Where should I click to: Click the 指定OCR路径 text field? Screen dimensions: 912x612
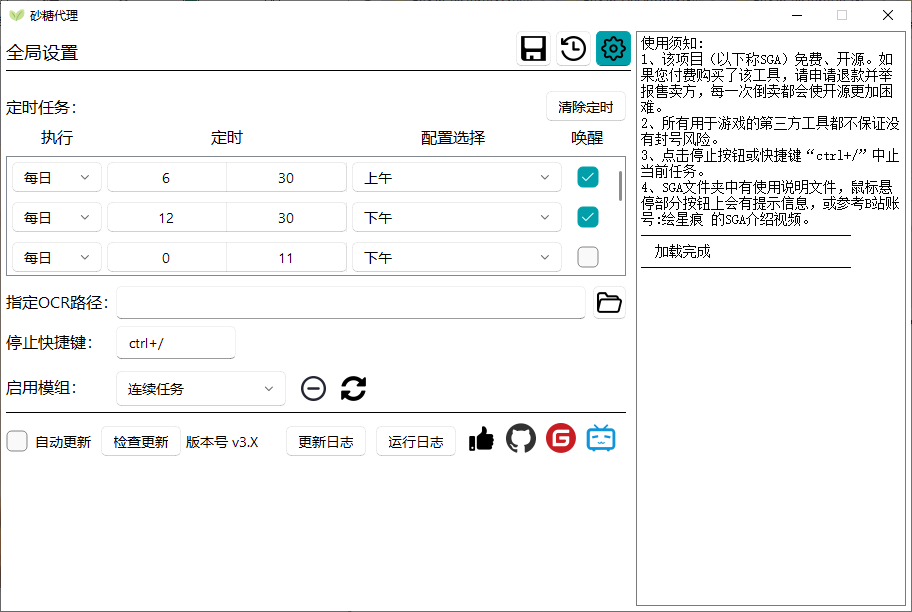point(351,303)
